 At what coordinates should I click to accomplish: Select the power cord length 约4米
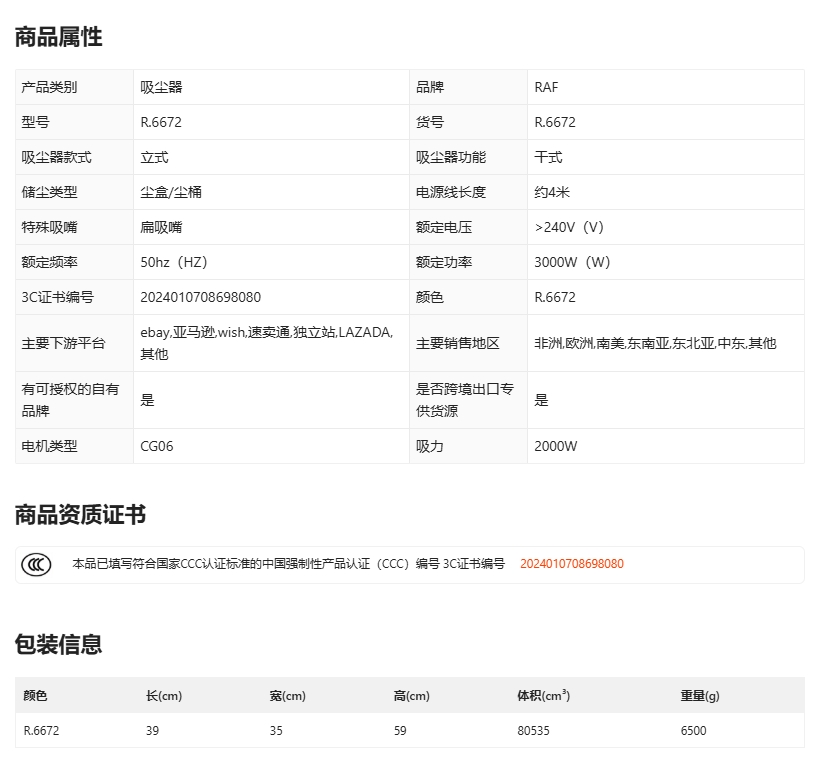coord(552,192)
